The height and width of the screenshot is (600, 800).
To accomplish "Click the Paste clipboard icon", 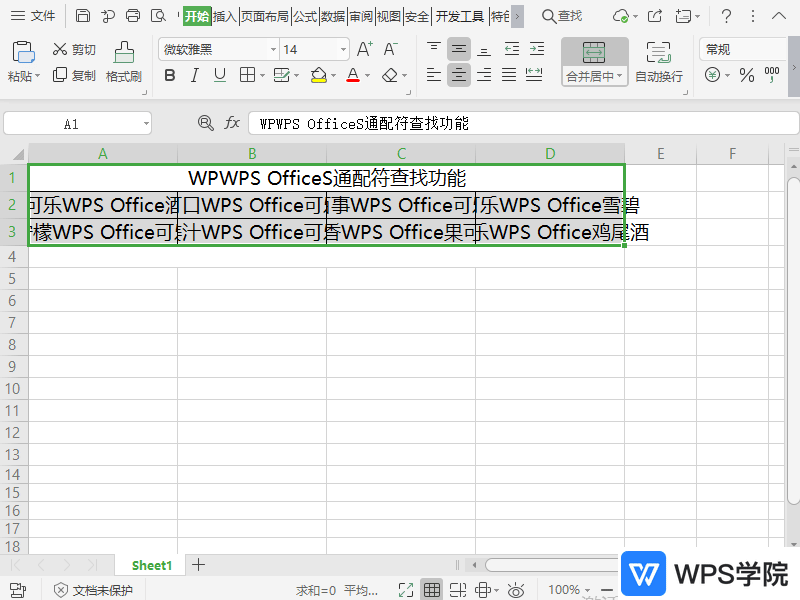I will 23,52.
